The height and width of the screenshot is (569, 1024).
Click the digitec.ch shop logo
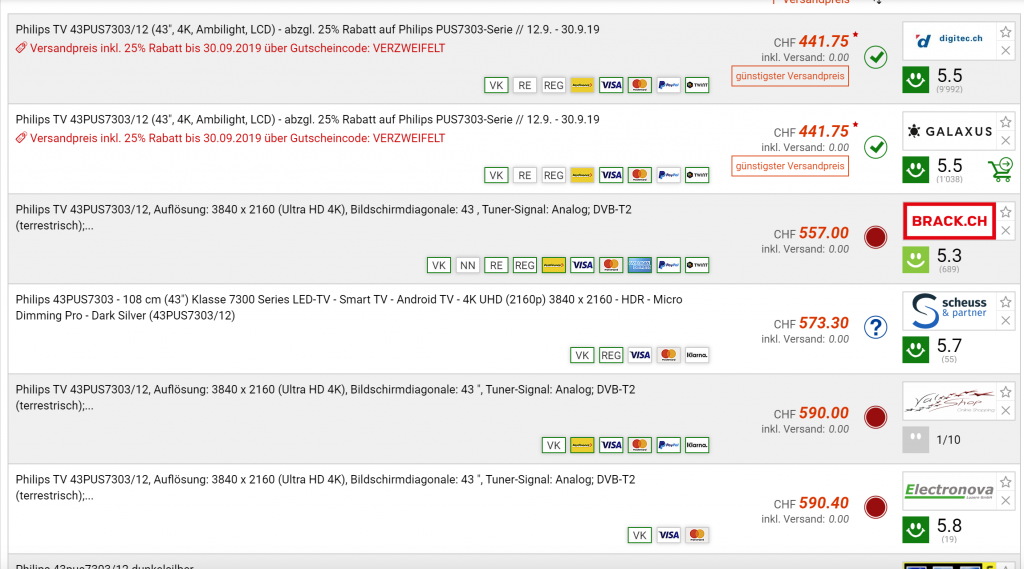coord(949,40)
